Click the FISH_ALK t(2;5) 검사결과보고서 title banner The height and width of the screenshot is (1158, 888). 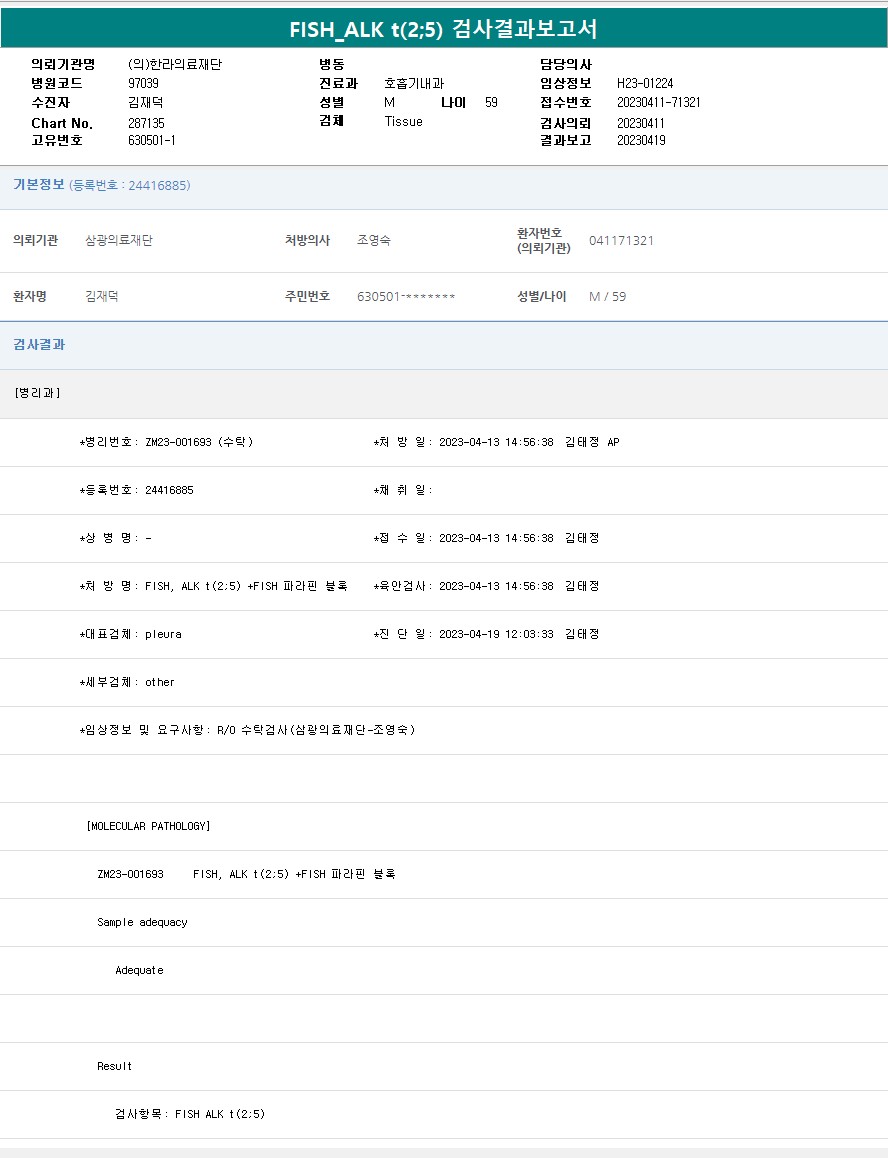coord(443,29)
